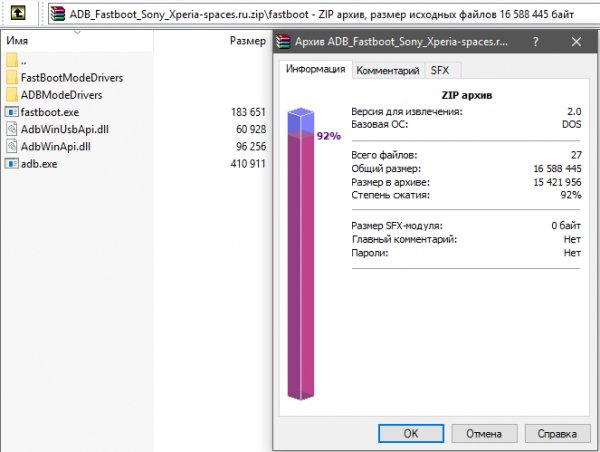Select the ADBModeDrivers folder name
This screenshot has height=452, width=600.
point(62,95)
